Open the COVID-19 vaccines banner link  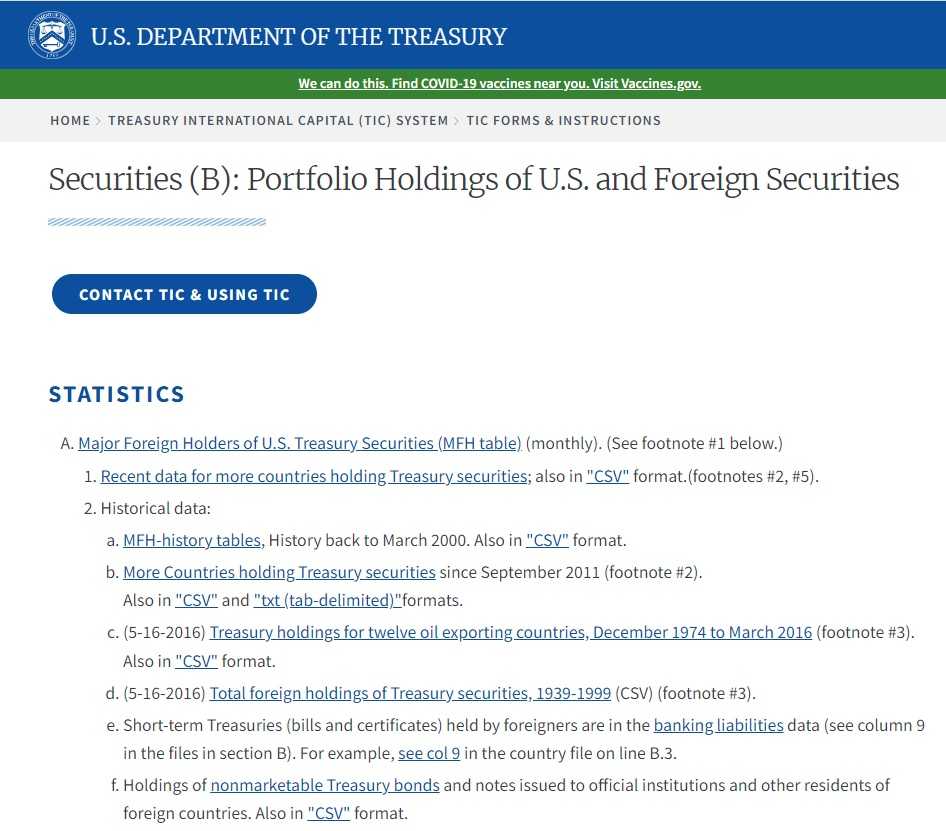coord(499,83)
